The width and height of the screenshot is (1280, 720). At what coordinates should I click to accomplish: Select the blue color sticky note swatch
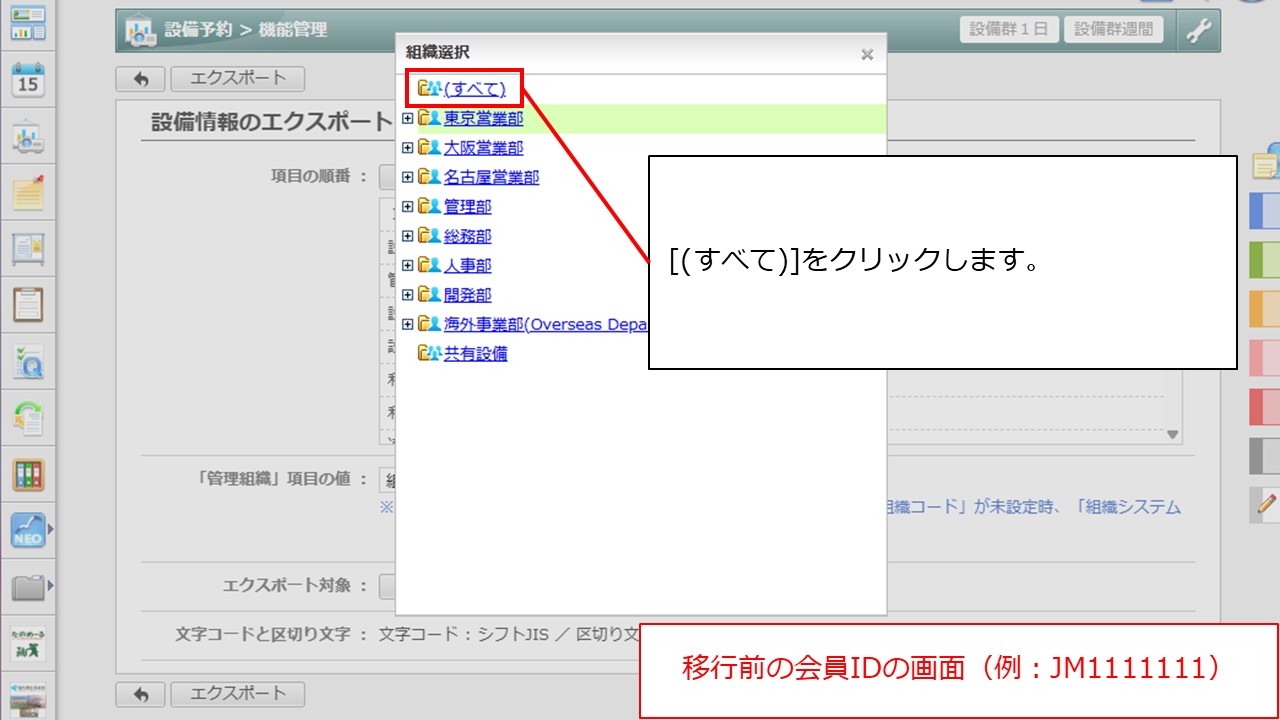coord(1265,211)
